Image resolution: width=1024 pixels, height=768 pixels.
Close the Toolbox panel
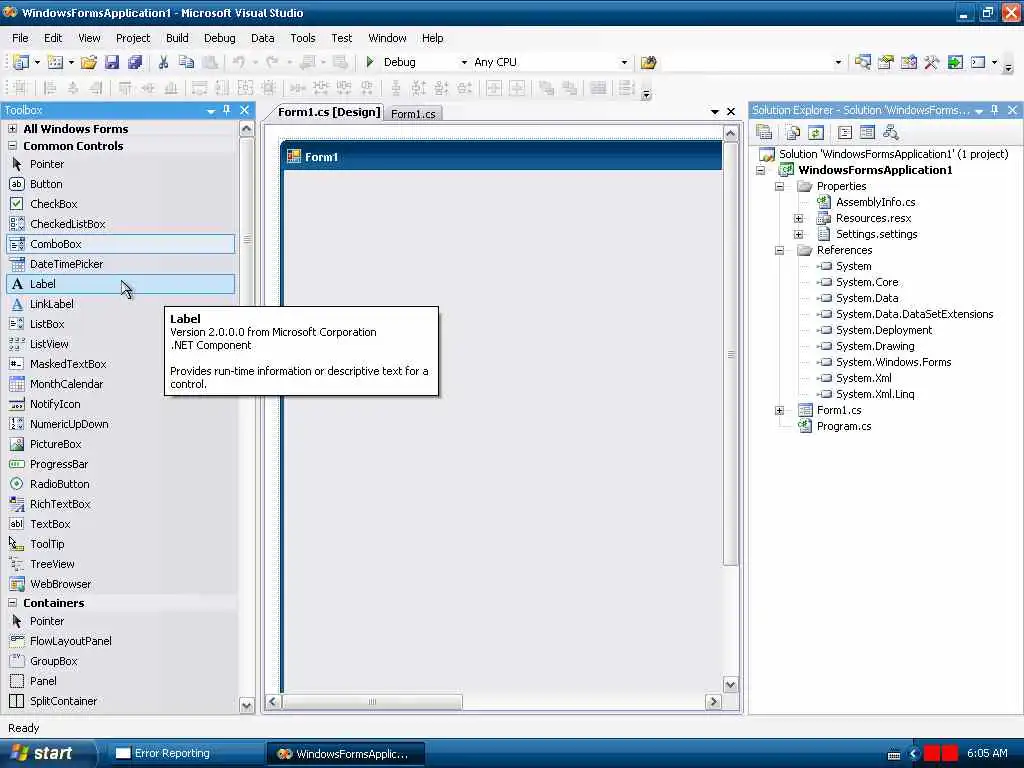click(245, 110)
